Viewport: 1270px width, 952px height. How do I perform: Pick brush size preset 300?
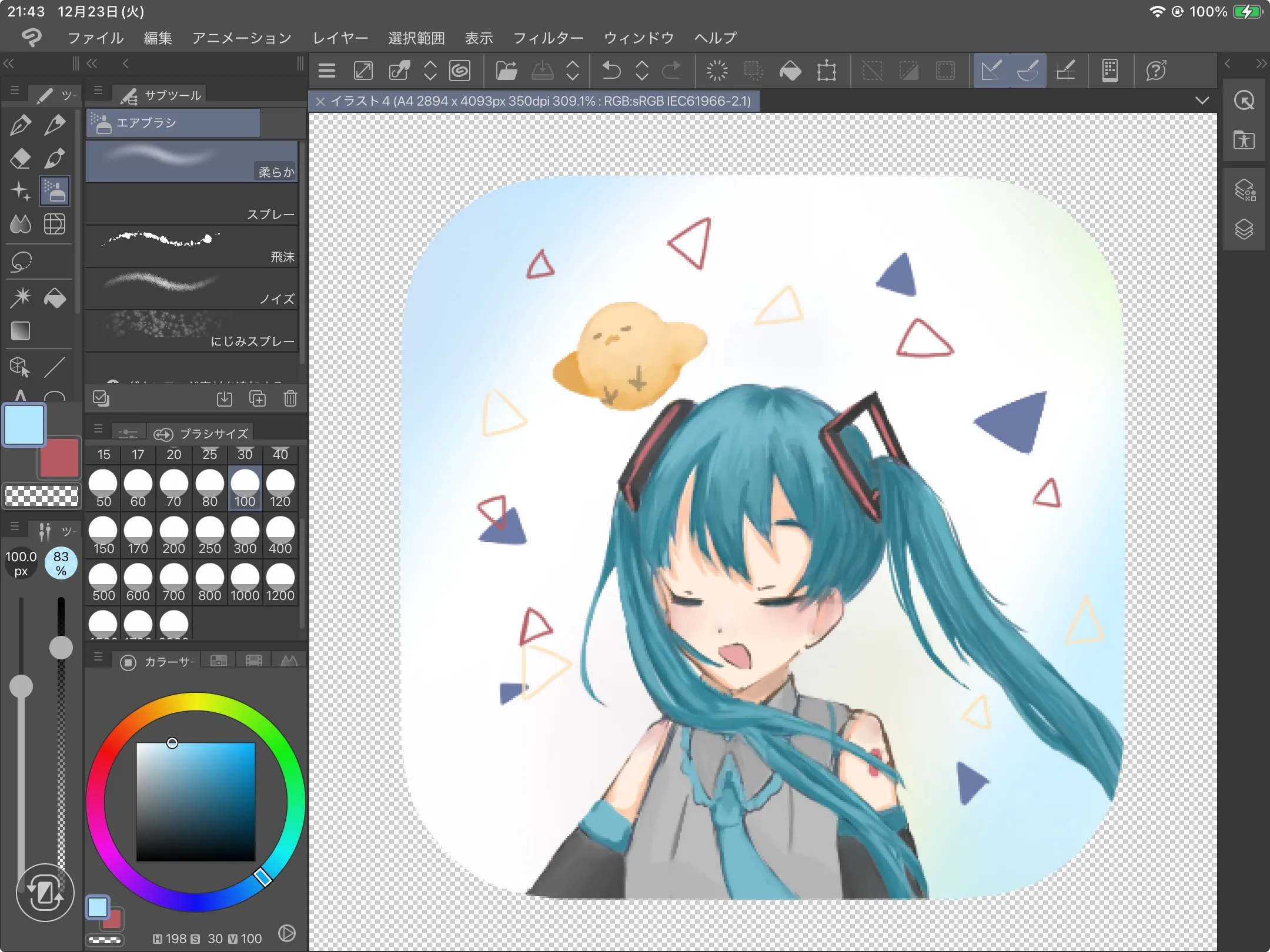click(245, 535)
